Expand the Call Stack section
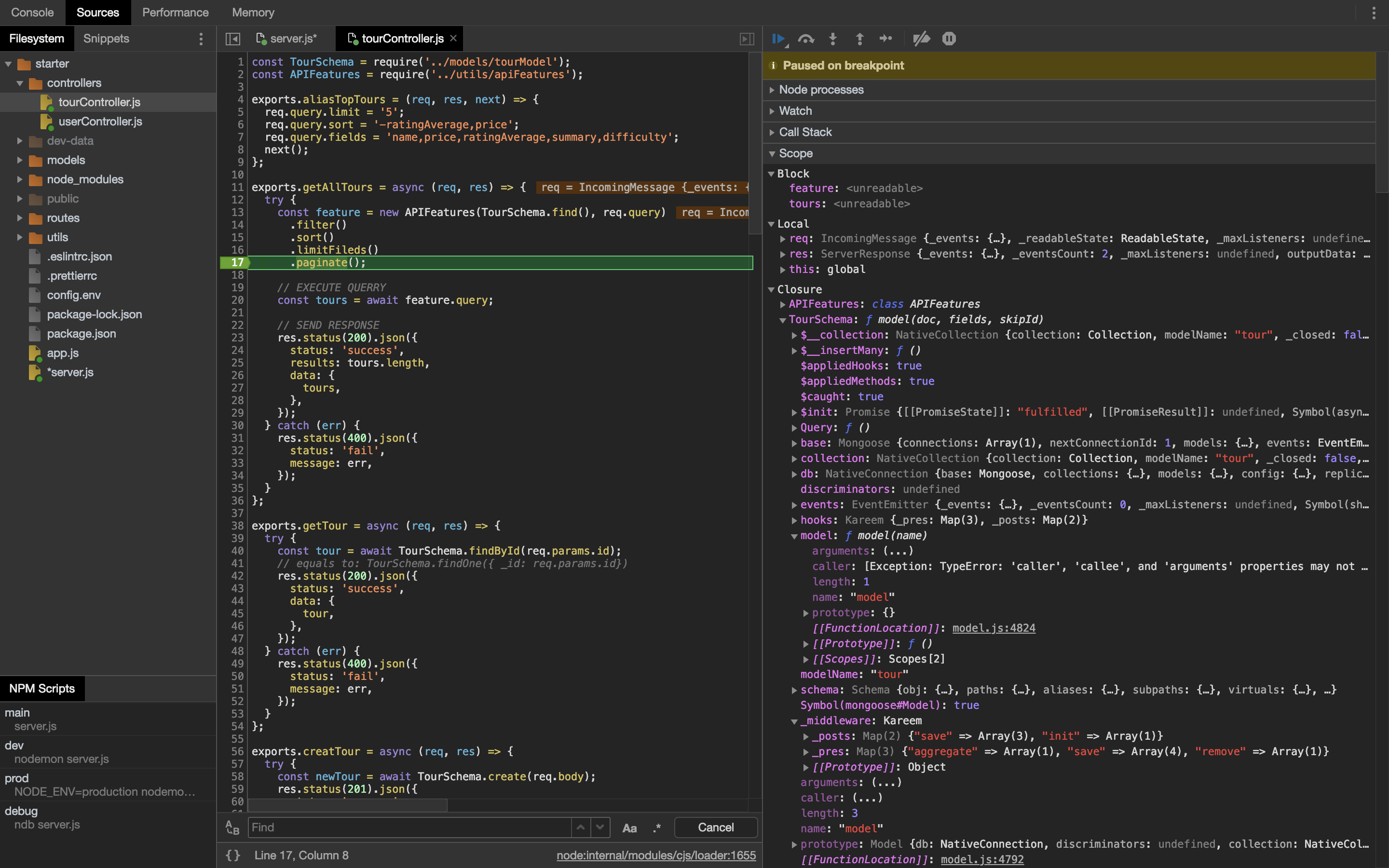The width and height of the screenshot is (1389, 868). click(x=804, y=132)
